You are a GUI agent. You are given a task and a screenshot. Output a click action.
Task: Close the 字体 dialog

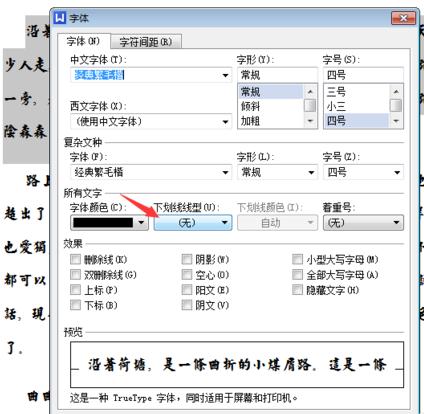point(403,18)
